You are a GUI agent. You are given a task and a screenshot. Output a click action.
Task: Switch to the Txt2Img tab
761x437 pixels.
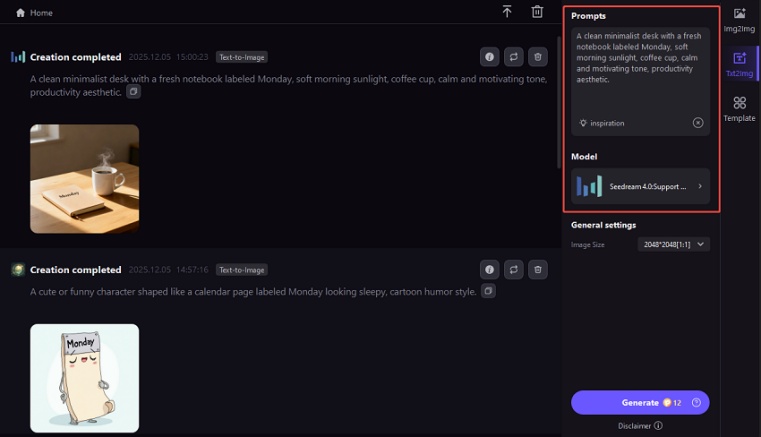[x=739, y=65]
